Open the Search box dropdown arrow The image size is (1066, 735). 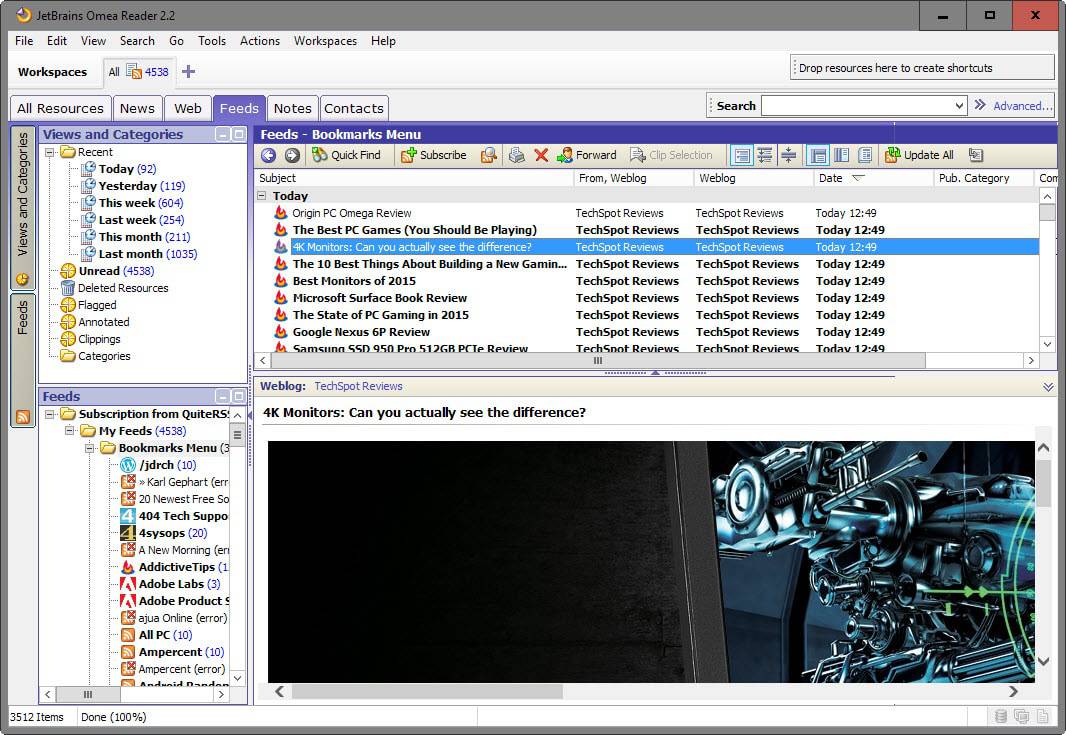tap(959, 106)
